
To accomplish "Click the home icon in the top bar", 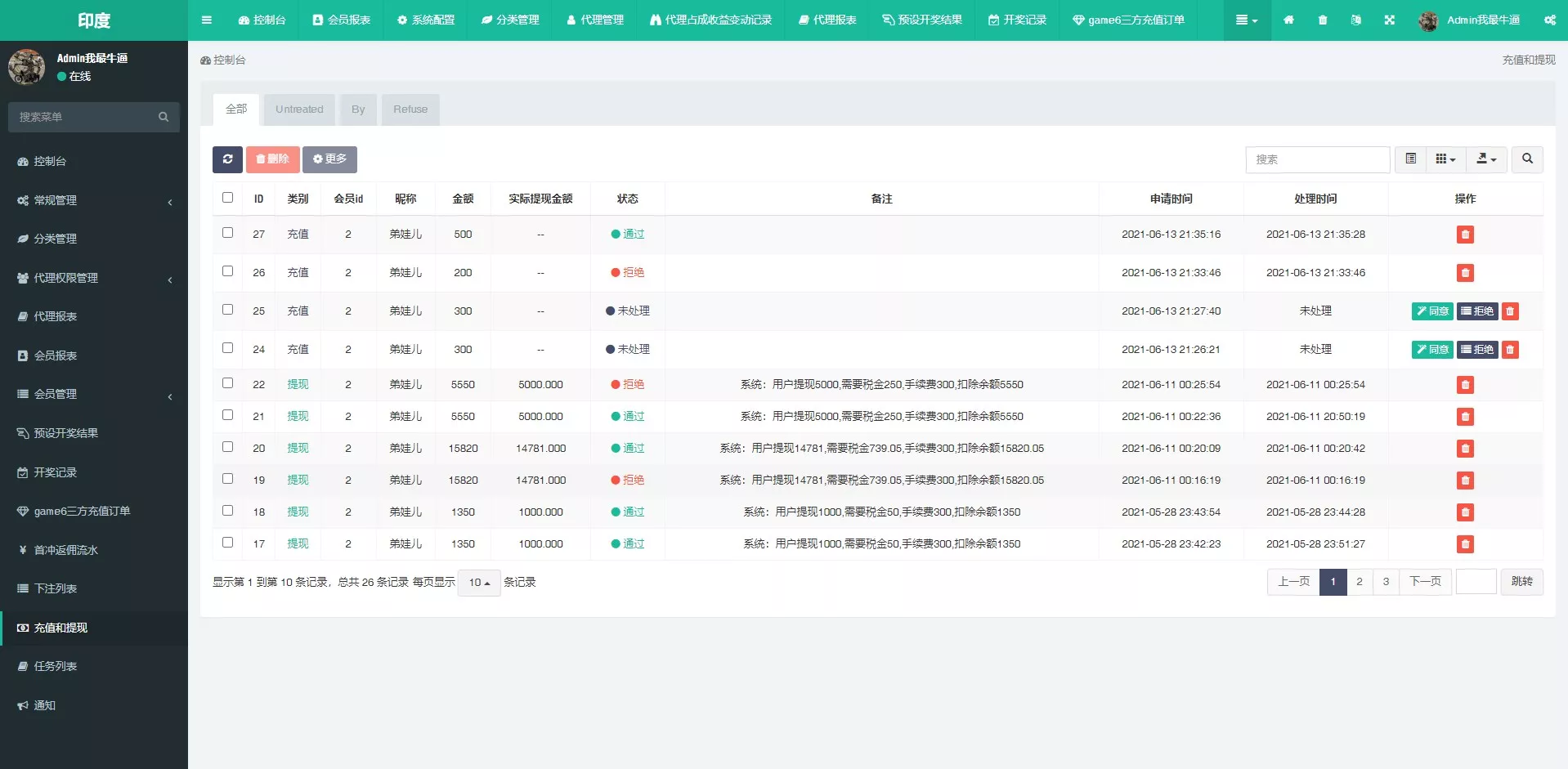I will pos(1289,20).
